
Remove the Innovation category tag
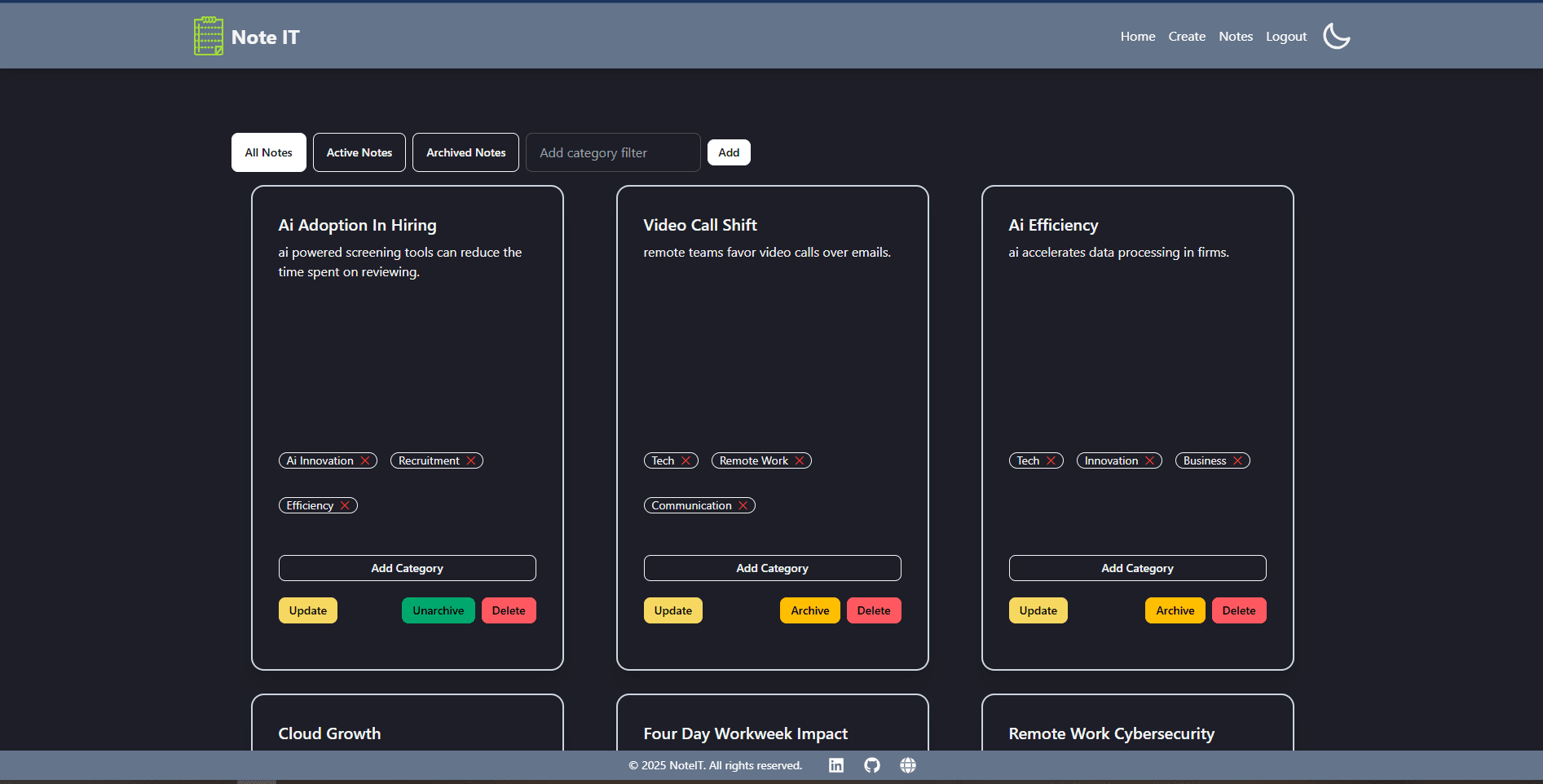[1150, 461]
